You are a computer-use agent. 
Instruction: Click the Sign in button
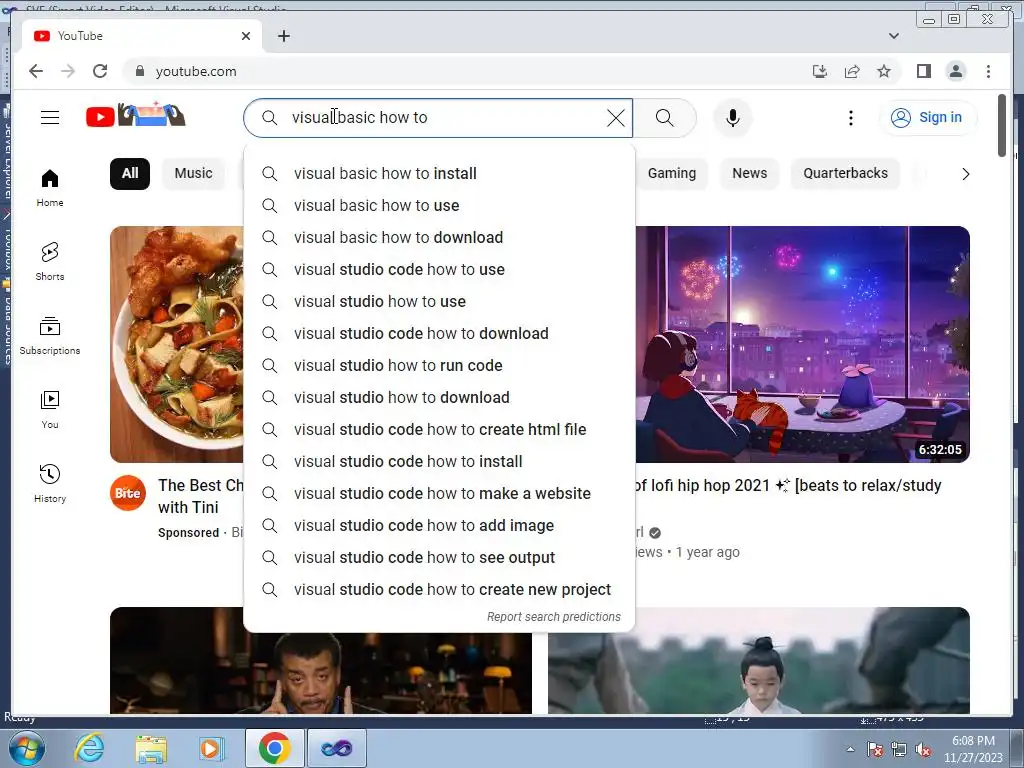928,118
